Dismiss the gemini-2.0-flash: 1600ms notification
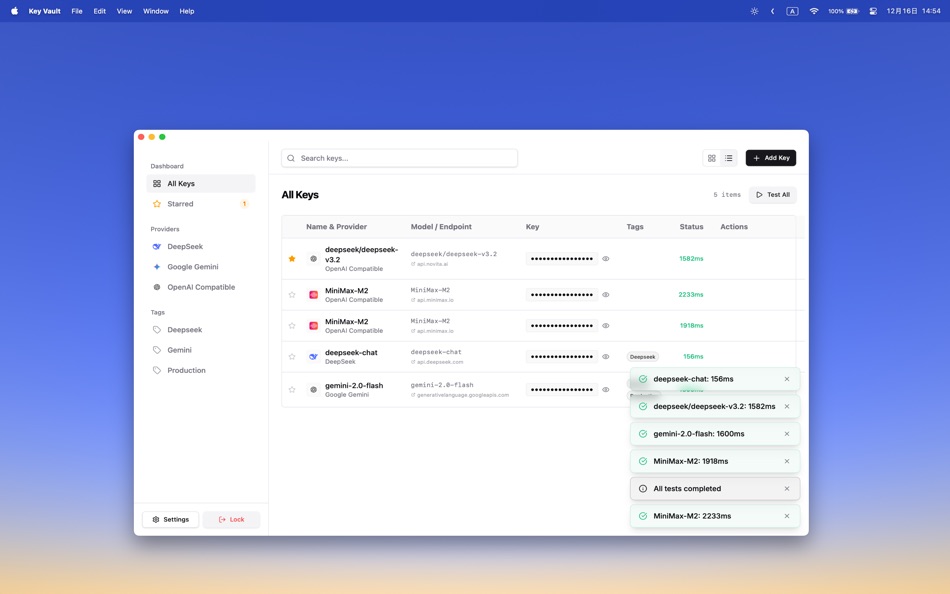The width and height of the screenshot is (950, 594). 787,434
